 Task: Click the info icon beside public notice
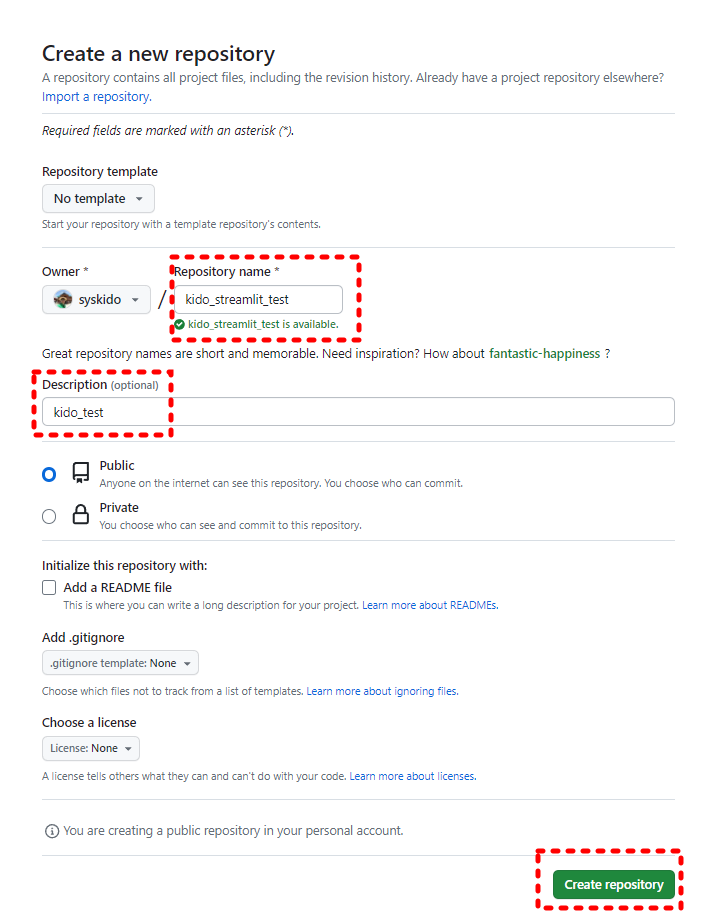coord(52,831)
